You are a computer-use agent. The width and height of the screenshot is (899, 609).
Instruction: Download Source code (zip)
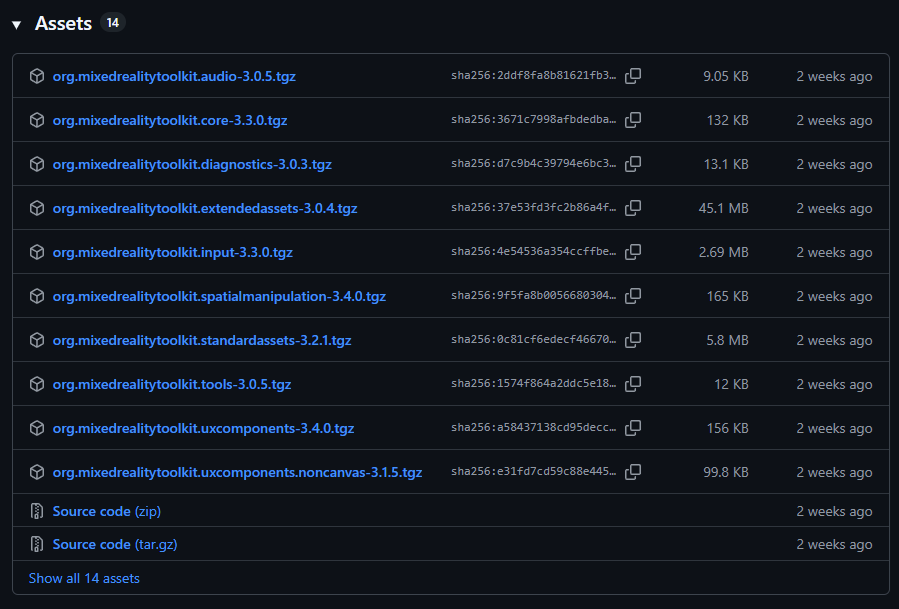(x=106, y=510)
